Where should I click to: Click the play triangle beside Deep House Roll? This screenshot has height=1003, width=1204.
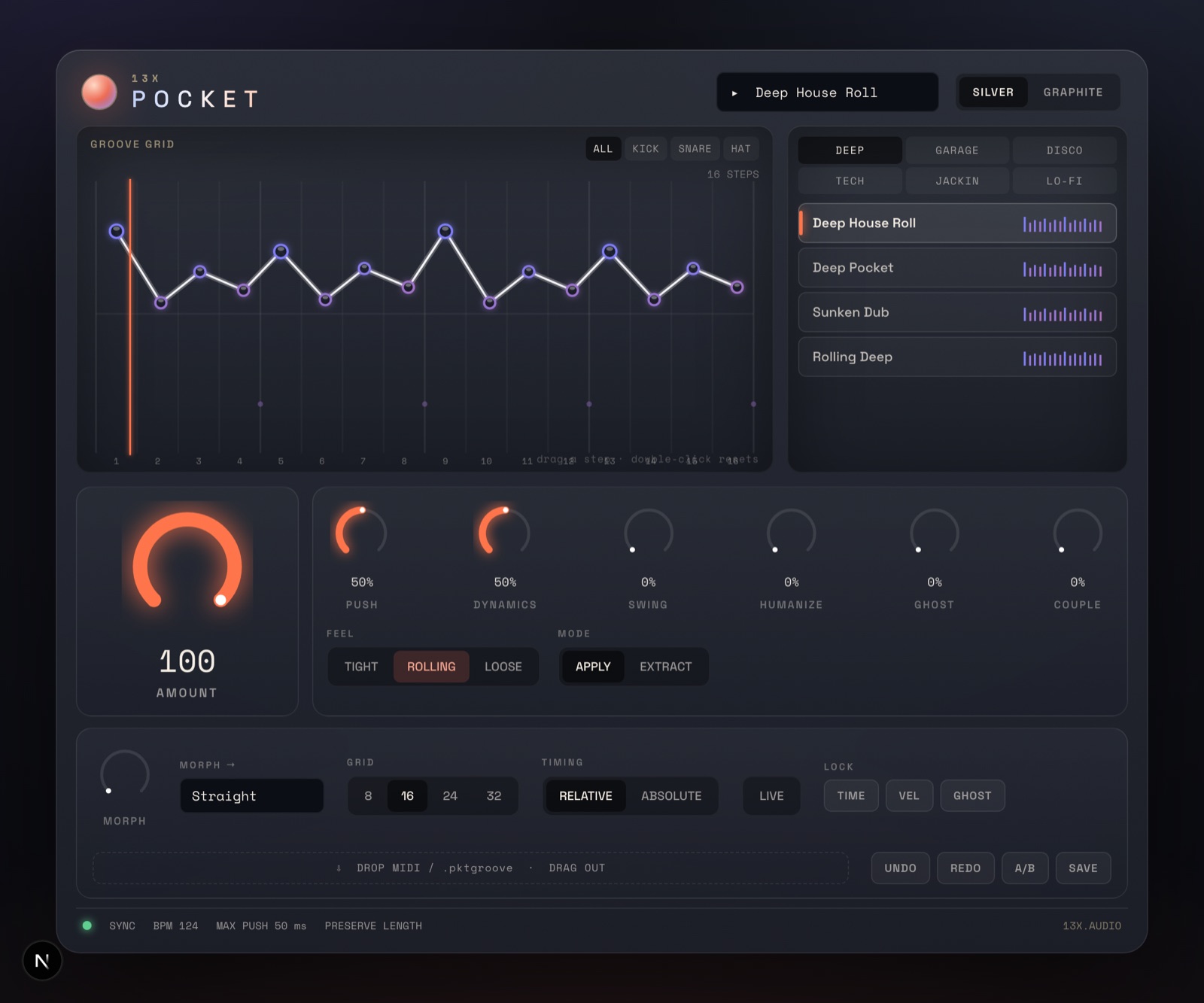pyautogui.click(x=734, y=93)
